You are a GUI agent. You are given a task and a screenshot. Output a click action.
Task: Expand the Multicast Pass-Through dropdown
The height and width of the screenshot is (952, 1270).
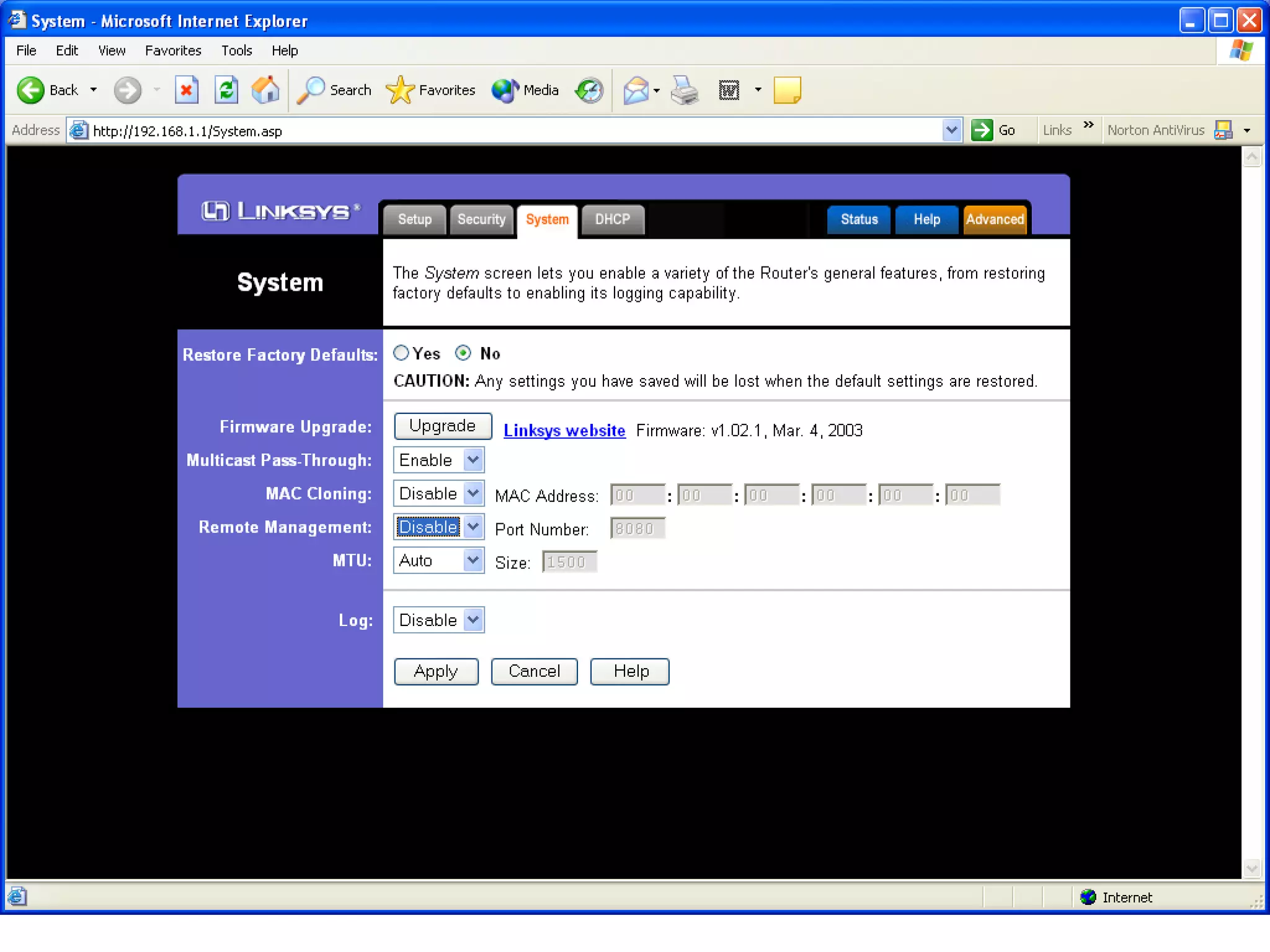point(473,460)
